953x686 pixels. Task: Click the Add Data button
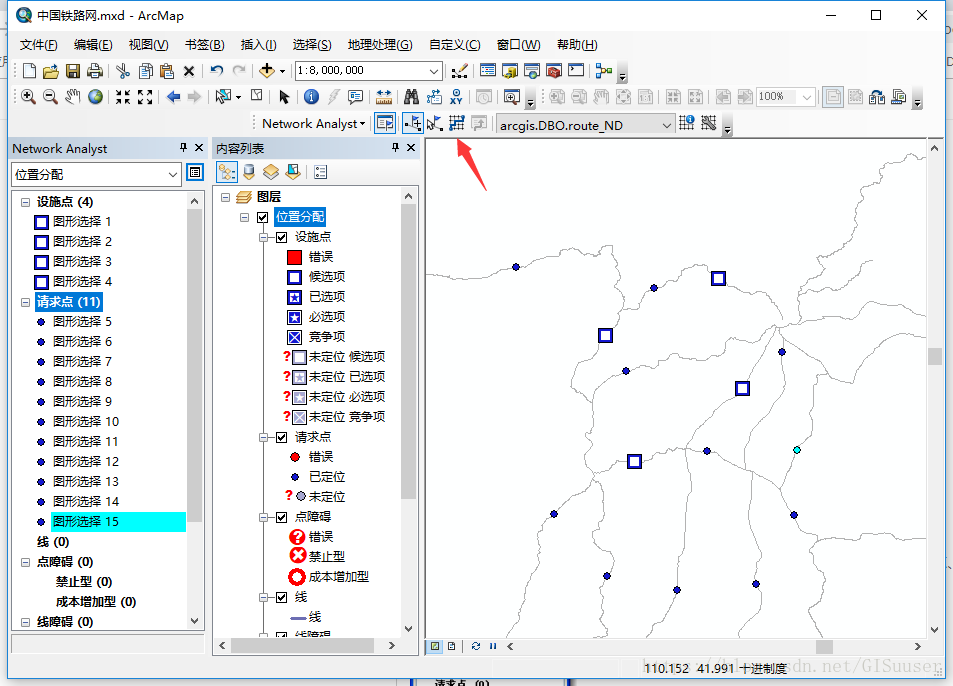267,70
